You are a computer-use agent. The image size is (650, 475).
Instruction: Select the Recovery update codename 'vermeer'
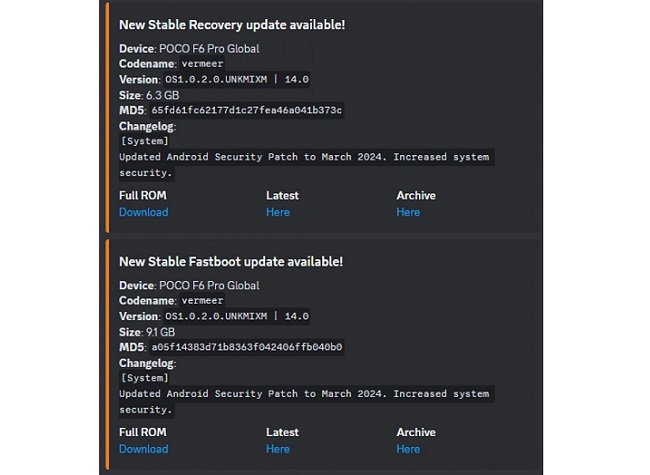pos(202,64)
